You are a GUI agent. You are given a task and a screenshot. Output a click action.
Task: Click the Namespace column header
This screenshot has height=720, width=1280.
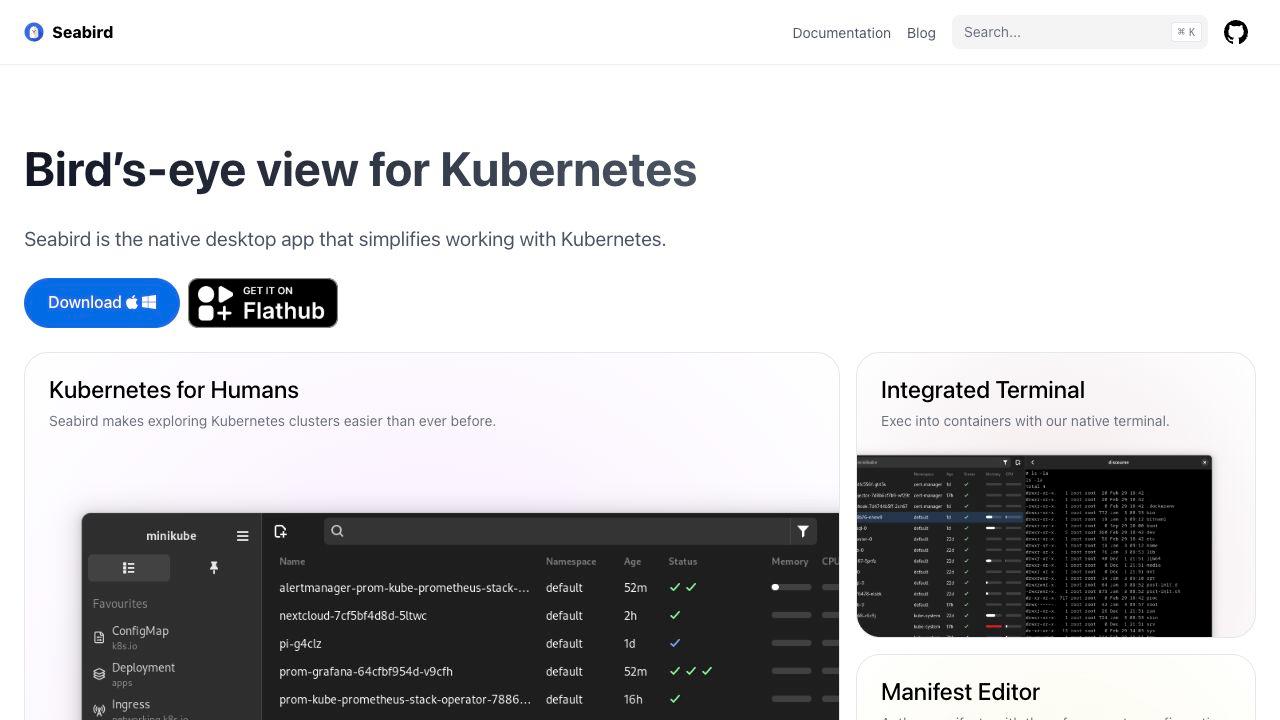pos(571,562)
